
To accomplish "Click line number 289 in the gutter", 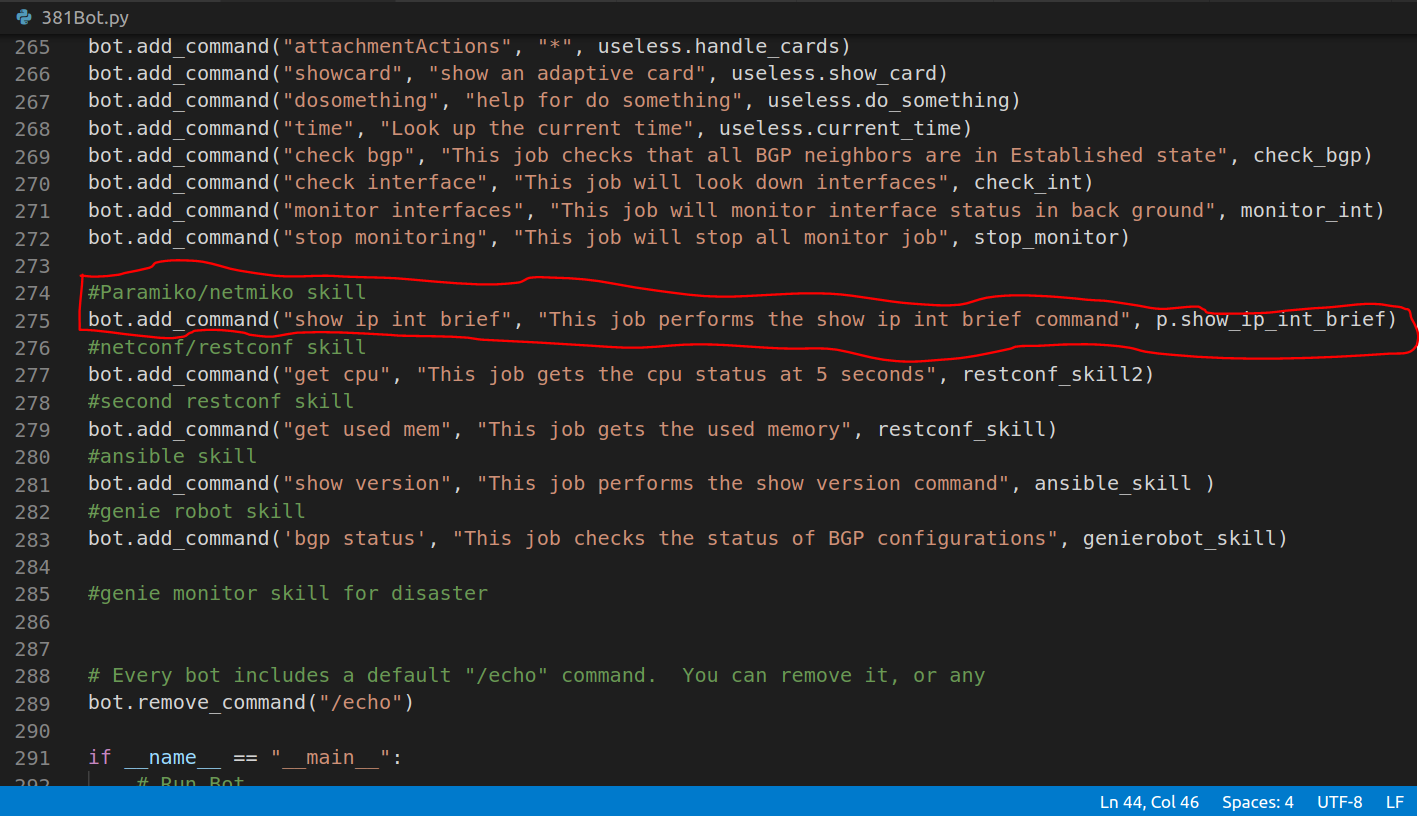I will pos(33,702).
